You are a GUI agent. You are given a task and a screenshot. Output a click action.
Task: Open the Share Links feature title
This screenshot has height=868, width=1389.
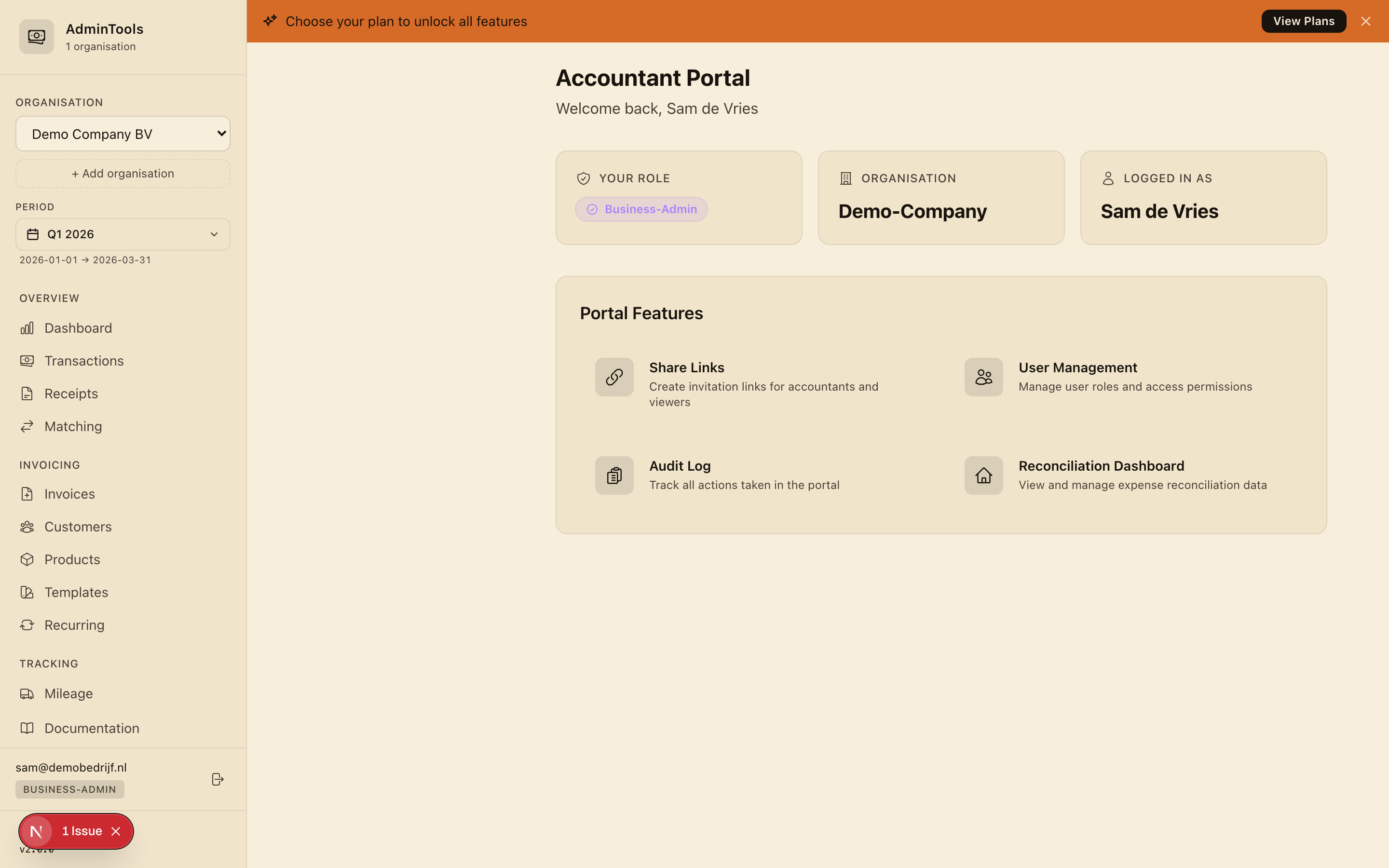point(686,367)
